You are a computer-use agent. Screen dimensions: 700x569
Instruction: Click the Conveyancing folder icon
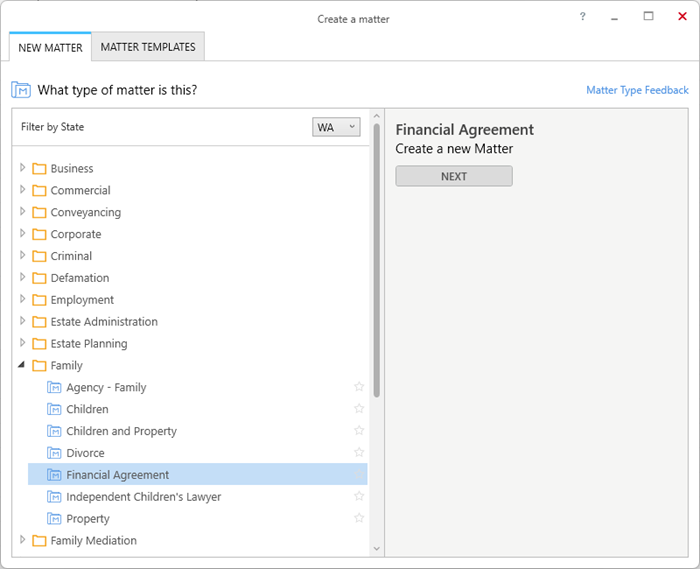pyautogui.click(x=39, y=212)
